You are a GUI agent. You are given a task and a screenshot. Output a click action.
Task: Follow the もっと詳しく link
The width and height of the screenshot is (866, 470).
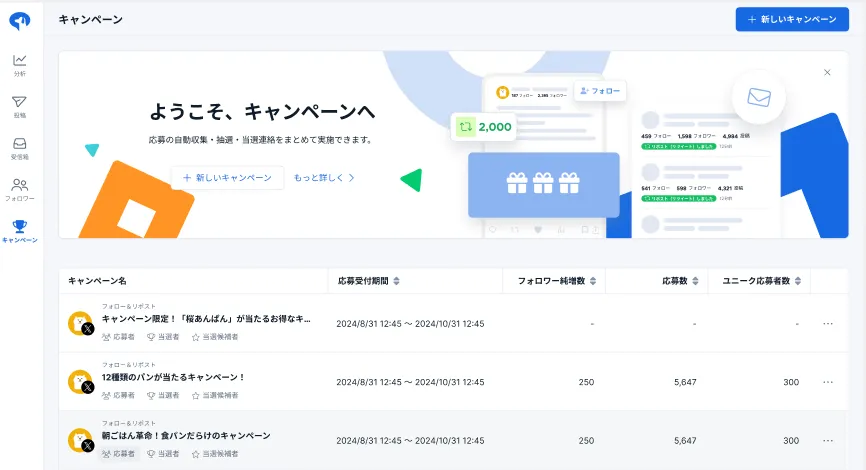[x=324, y=177]
